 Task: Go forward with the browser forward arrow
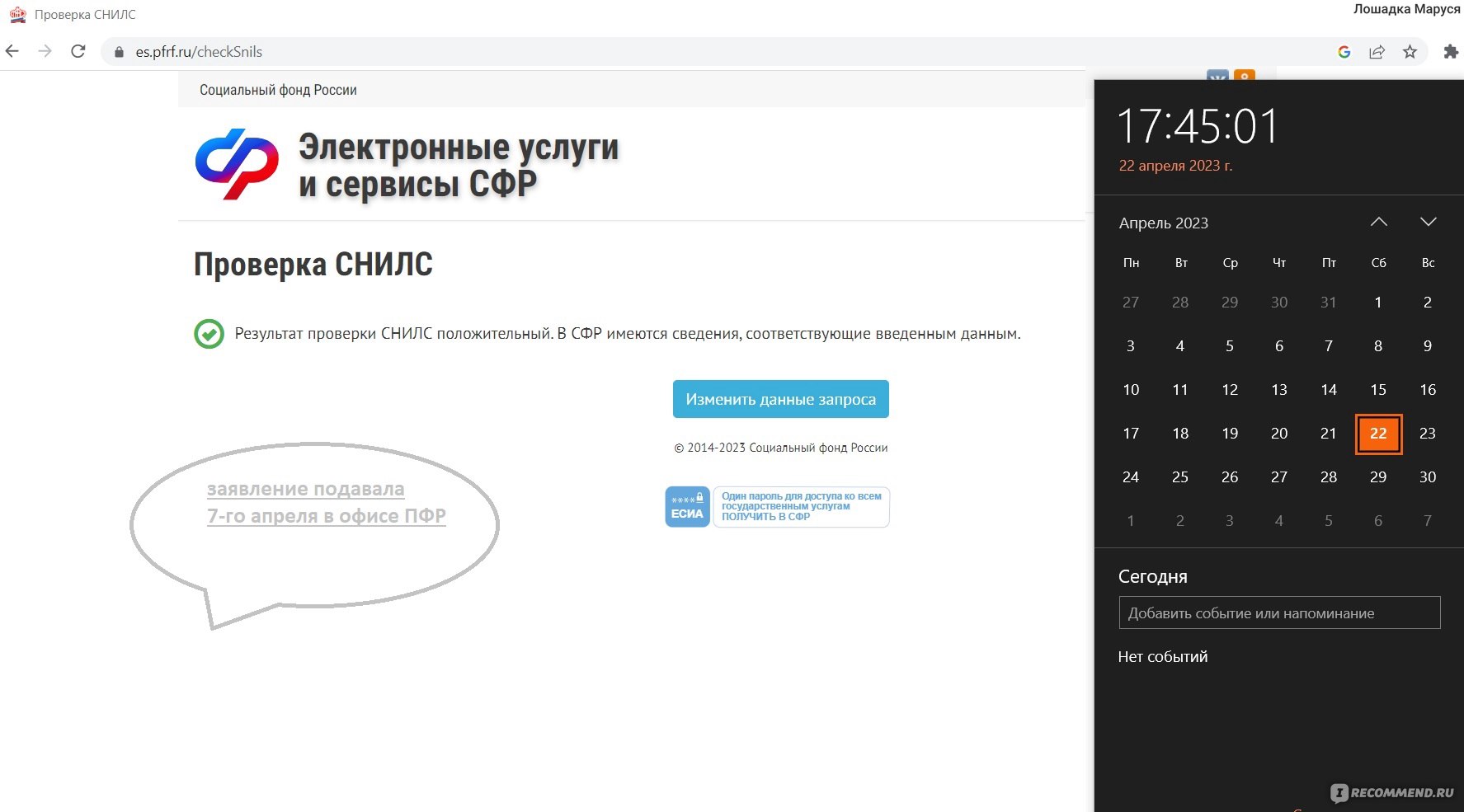[45, 51]
